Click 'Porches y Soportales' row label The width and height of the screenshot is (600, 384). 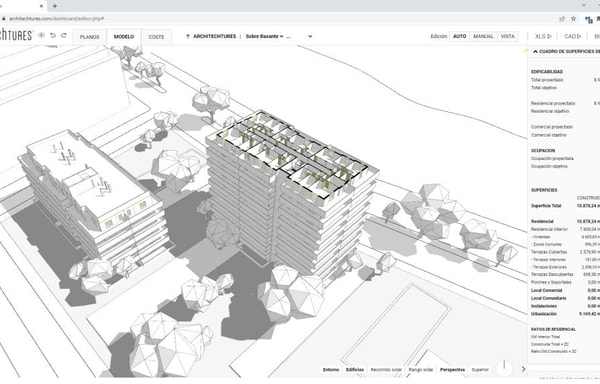(x=551, y=282)
